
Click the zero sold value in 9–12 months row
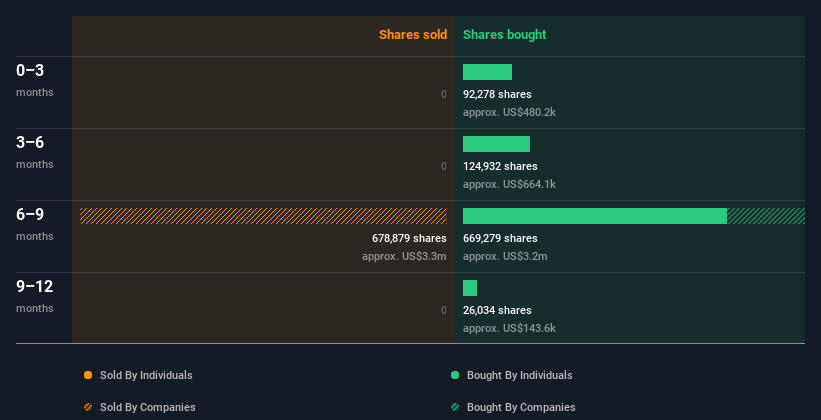click(x=444, y=310)
